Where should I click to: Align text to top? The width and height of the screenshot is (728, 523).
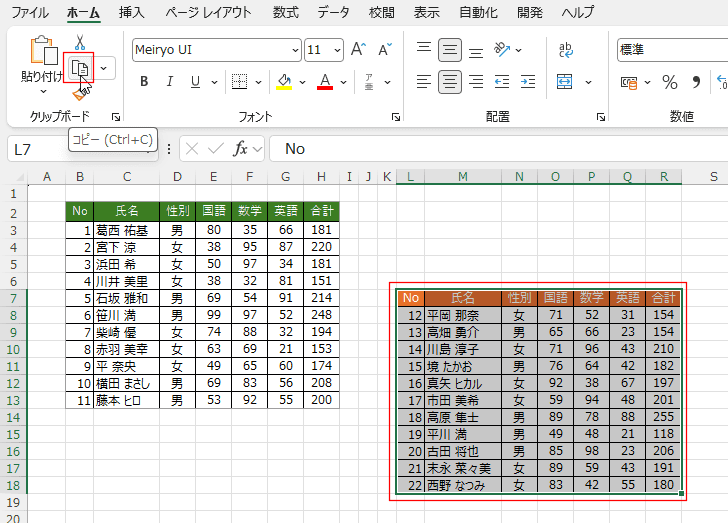(x=423, y=49)
